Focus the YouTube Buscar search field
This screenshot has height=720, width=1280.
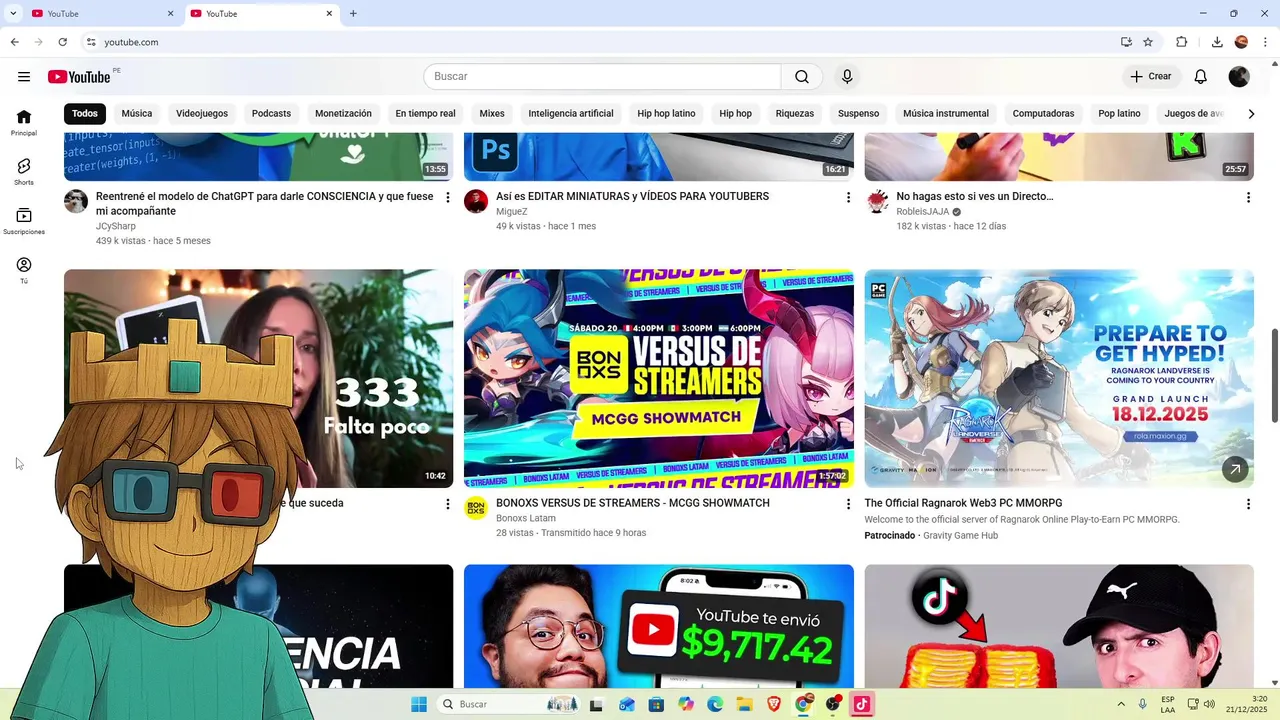pyautogui.click(x=602, y=77)
